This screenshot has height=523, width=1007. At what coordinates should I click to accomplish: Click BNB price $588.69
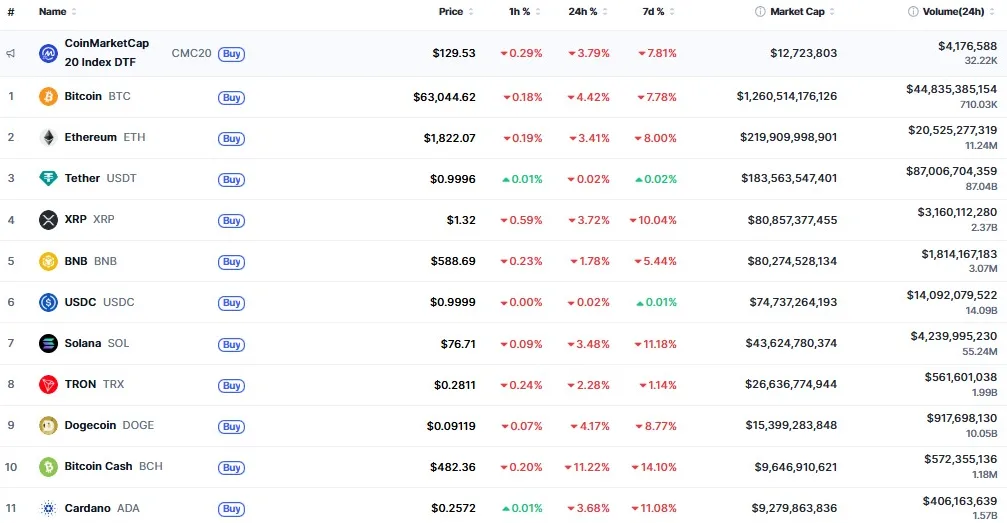coord(453,262)
